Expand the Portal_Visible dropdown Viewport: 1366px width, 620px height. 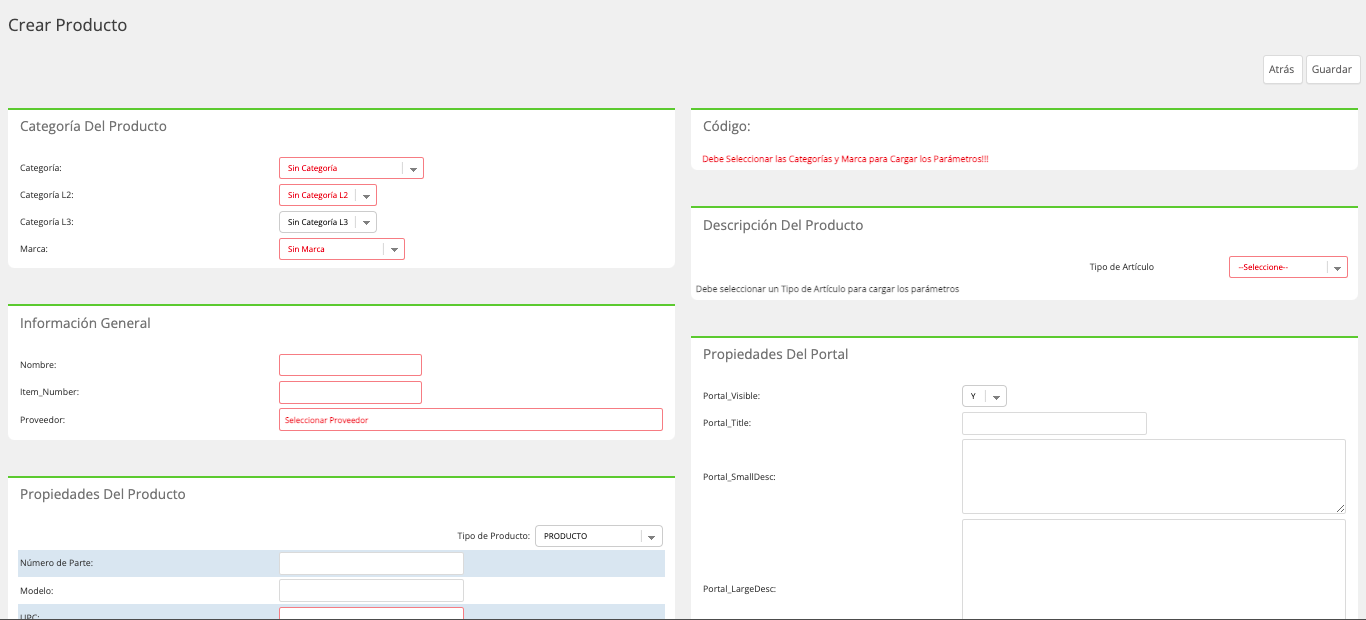click(984, 396)
